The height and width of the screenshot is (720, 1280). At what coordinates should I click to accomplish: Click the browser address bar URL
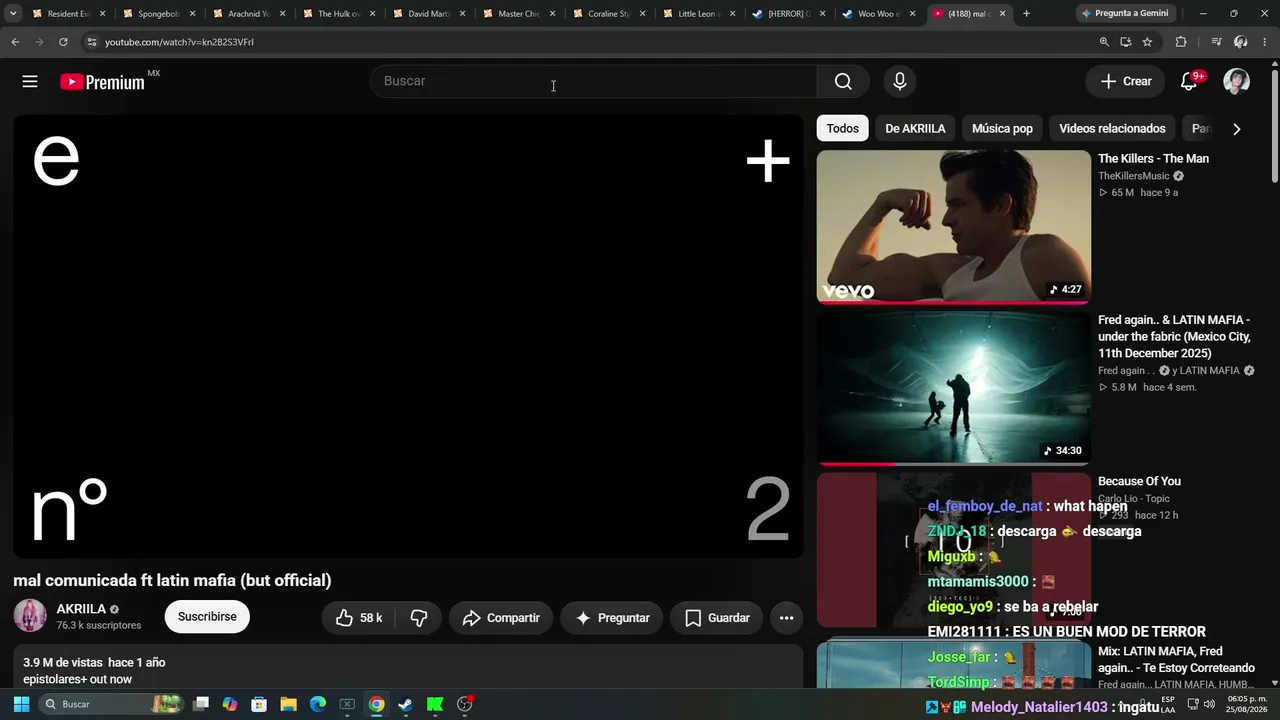179,42
